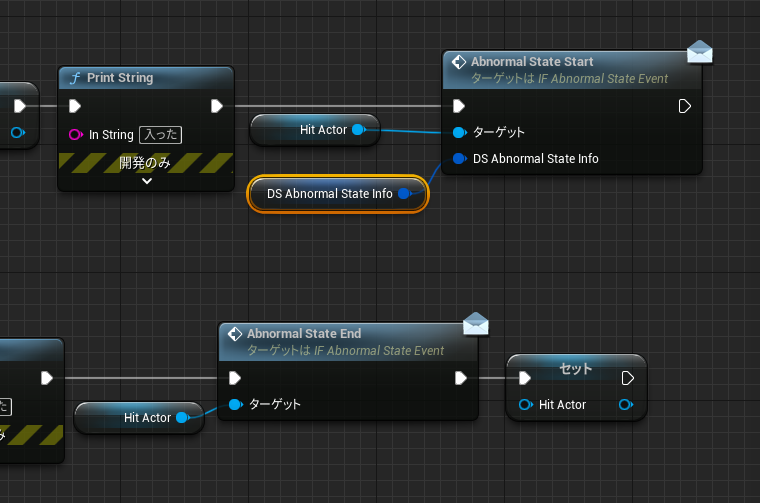Click ターゲットは IF Abnormal State Event subtitle on End node
This screenshot has height=503, width=760.
coord(346,350)
